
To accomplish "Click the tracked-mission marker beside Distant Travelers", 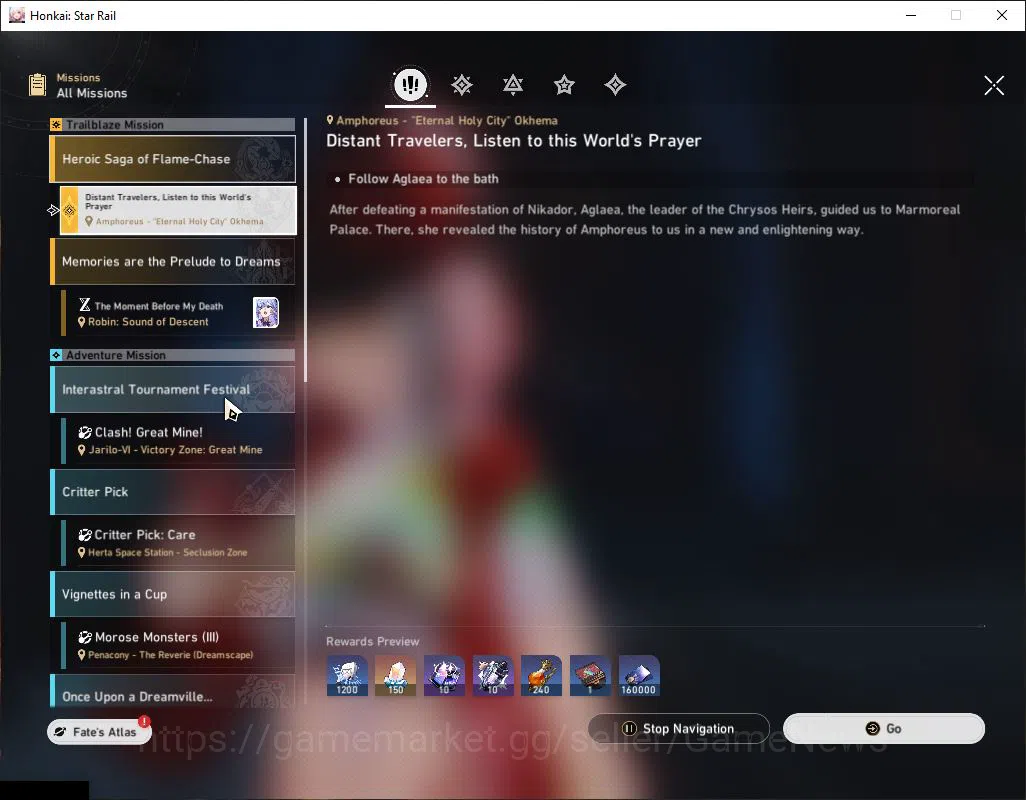I will pos(54,210).
